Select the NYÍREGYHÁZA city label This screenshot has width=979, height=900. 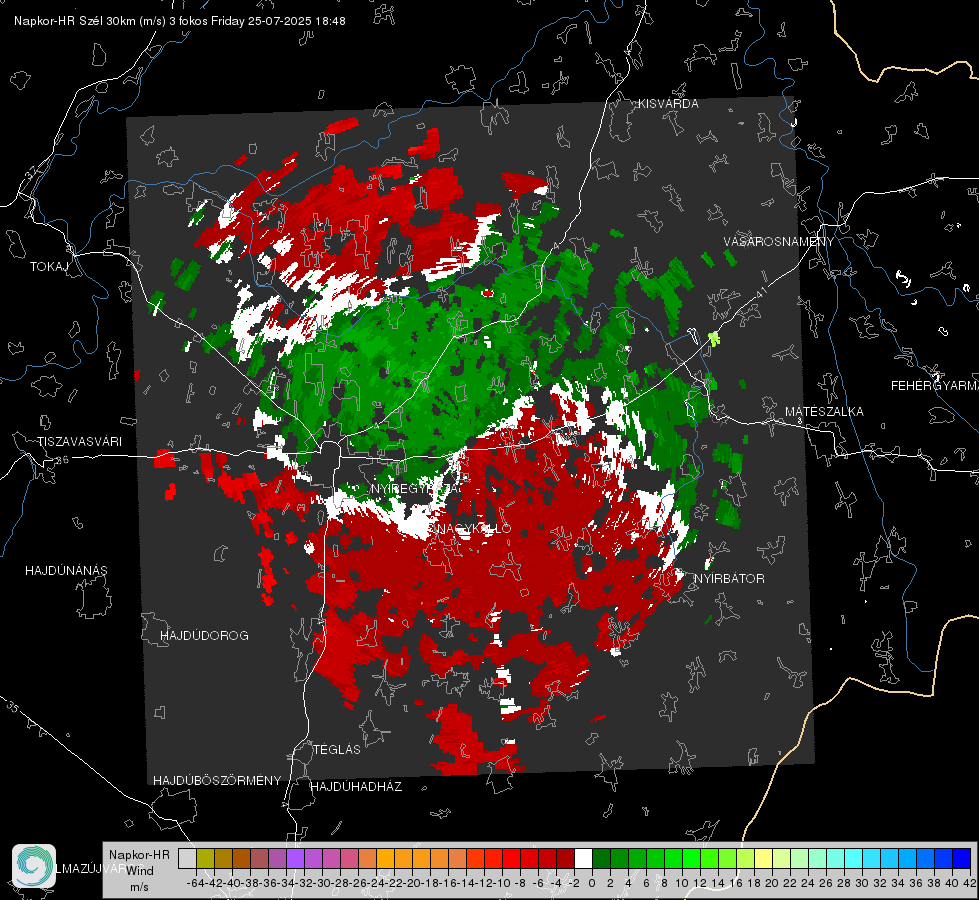coord(416,488)
